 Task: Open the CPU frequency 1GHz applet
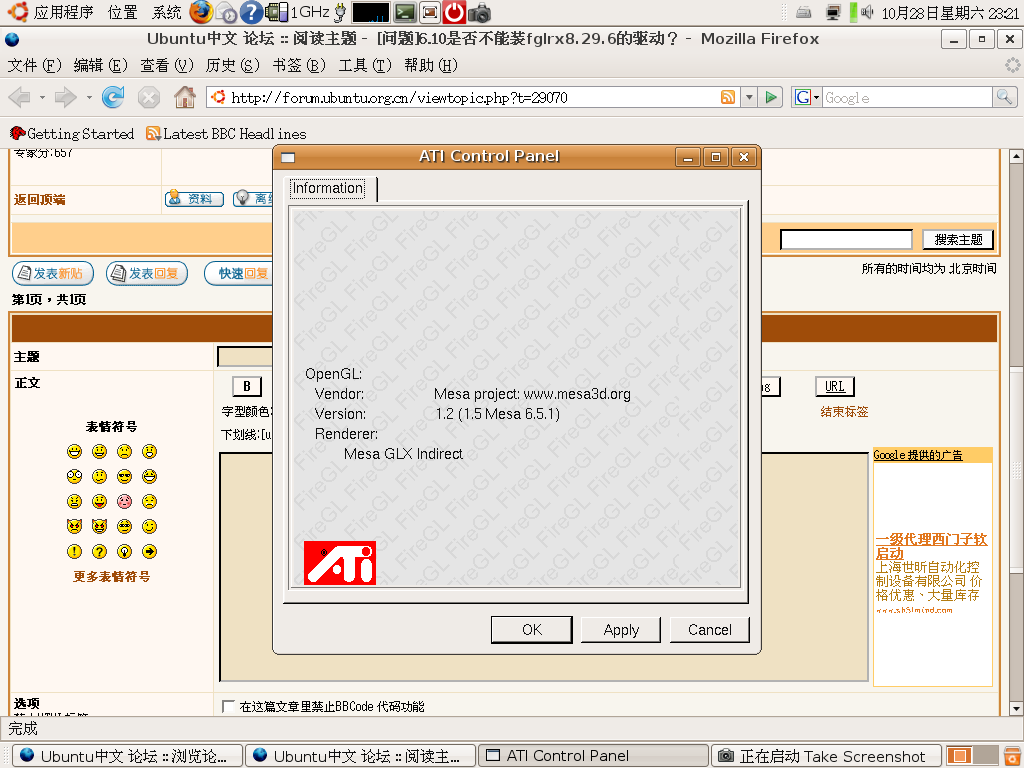(x=297, y=12)
